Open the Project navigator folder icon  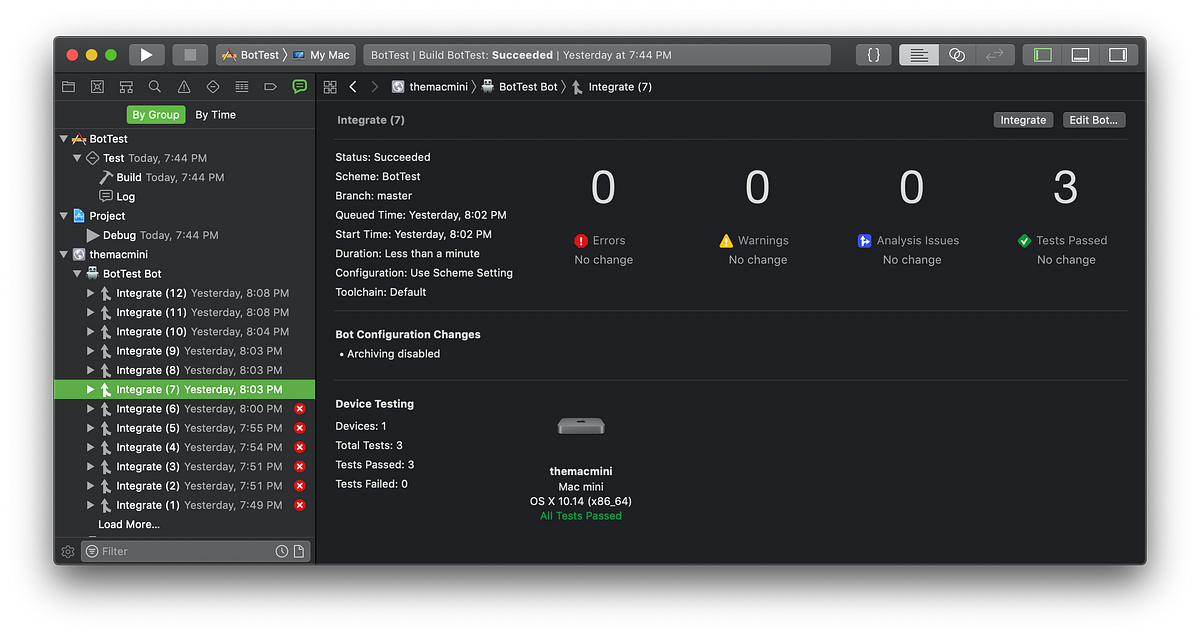pyautogui.click(x=68, y=86)
